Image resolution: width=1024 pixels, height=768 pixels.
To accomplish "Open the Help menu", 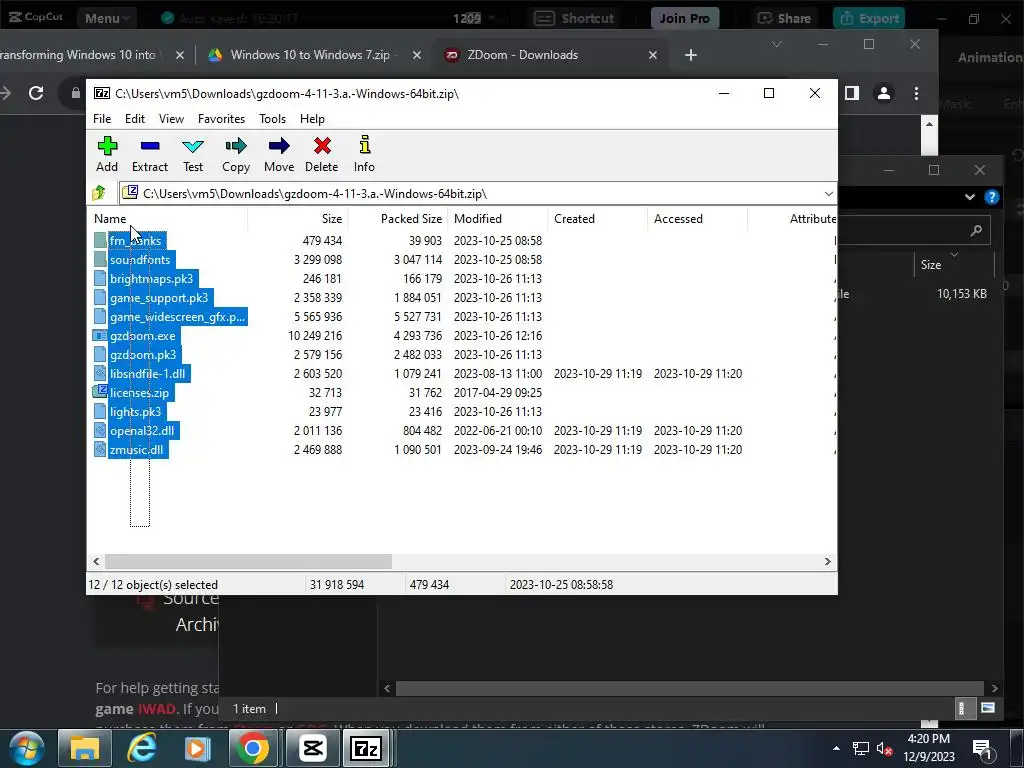I will point(312,119).
